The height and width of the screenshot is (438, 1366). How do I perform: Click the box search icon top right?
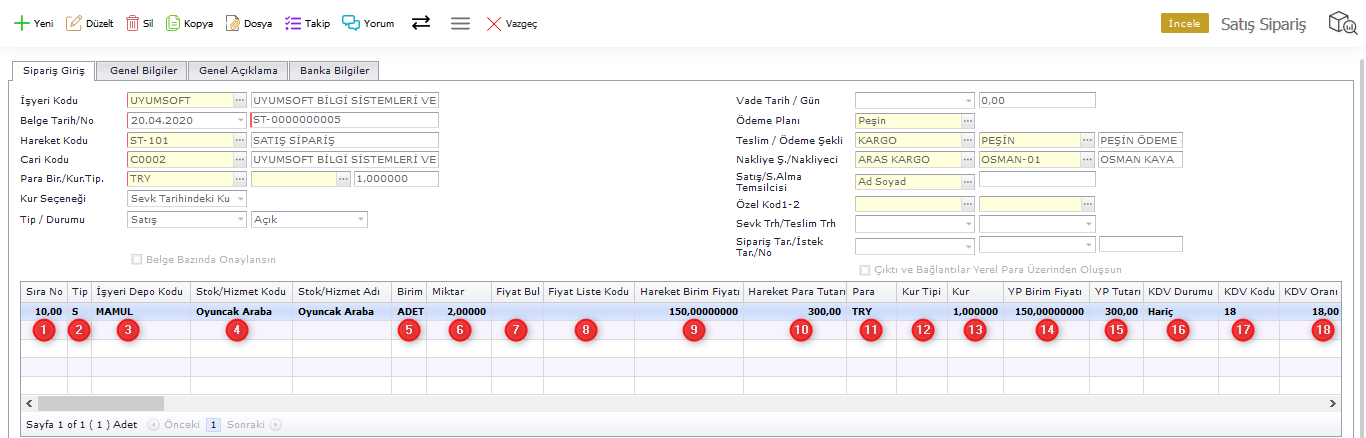pos(1342,23)
